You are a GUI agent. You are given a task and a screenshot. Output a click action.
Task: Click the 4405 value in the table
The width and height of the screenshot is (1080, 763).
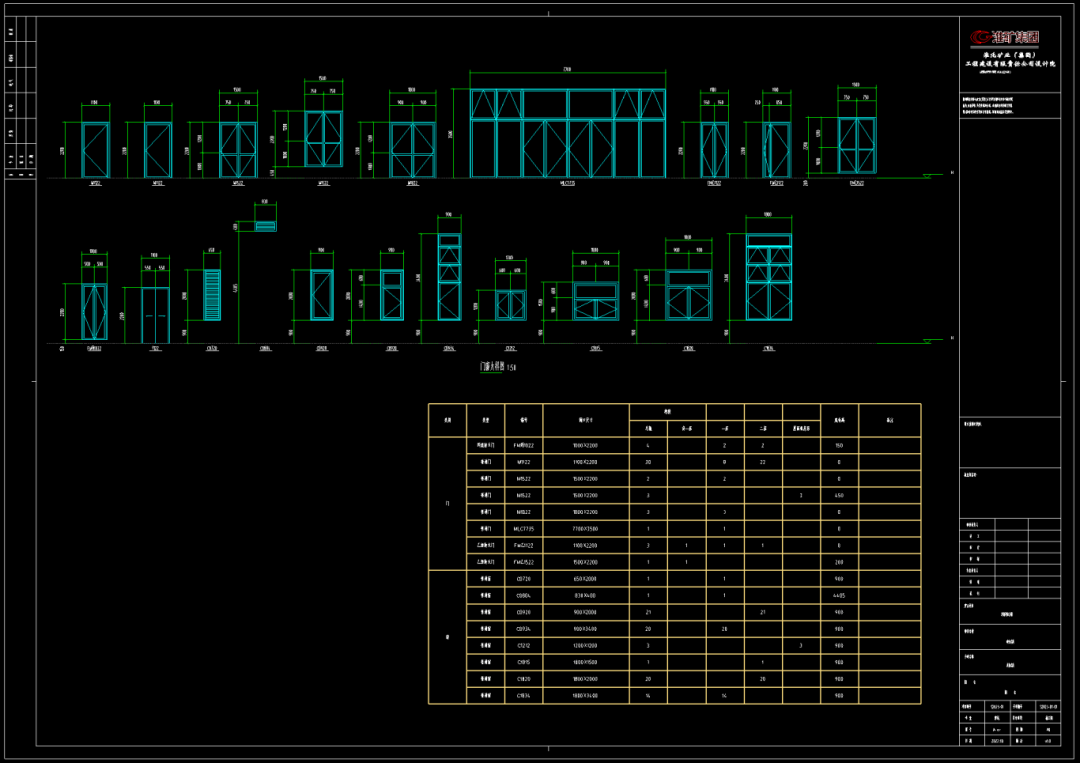[x=839, y=595]
